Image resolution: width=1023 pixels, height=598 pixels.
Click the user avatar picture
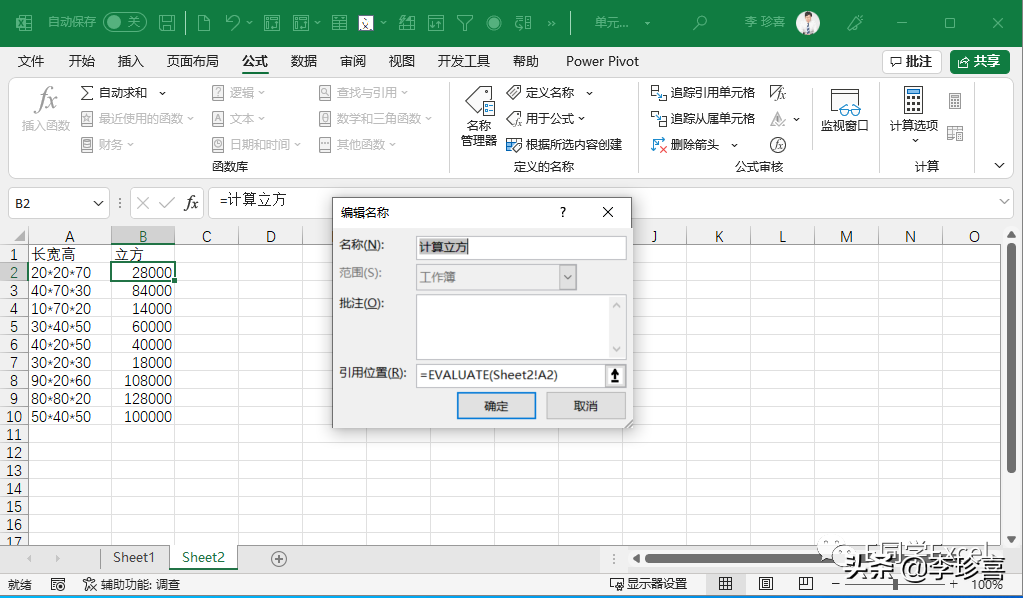808,23
